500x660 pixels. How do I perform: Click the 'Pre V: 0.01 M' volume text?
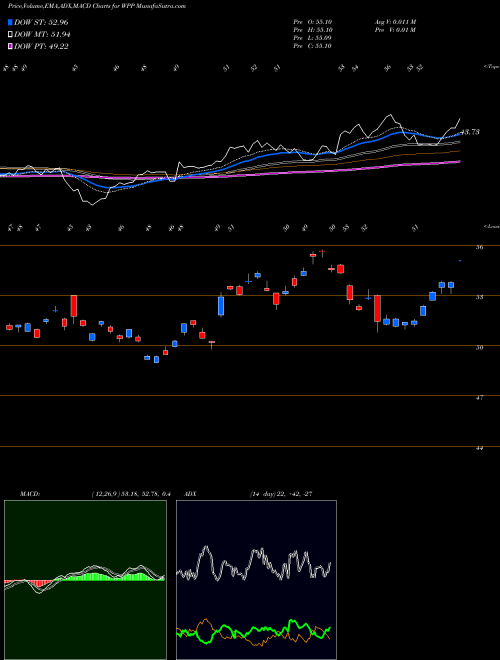coord(395,30)
